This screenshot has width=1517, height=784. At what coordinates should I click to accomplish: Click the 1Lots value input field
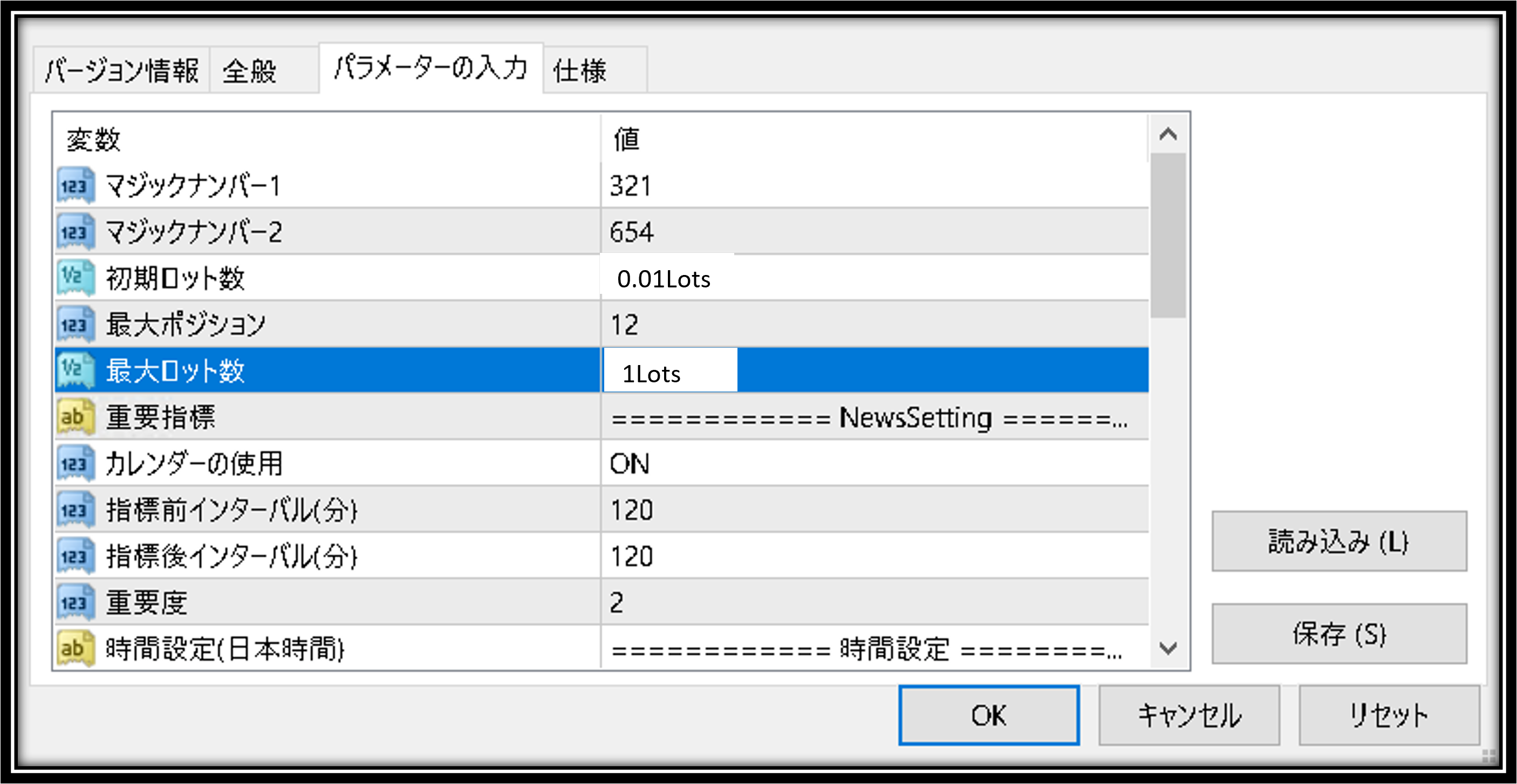(670, 371)
